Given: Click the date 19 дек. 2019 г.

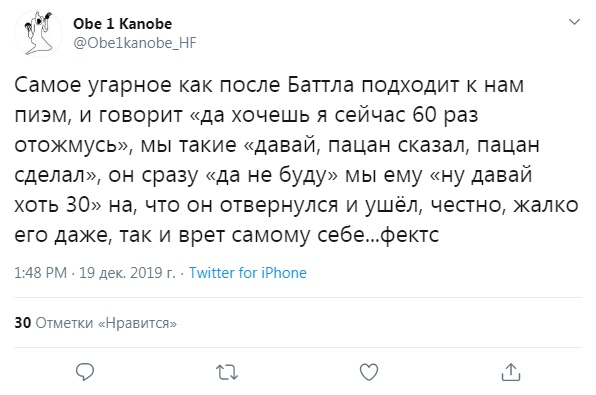Looking at the screenshot, I should (127, 273).
